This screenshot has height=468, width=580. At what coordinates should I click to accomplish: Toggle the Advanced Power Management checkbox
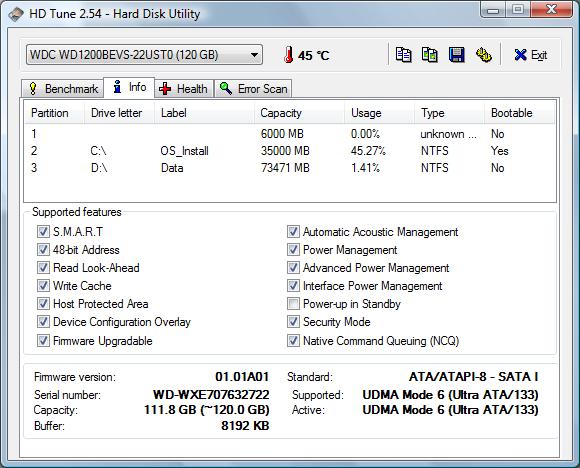coord(293,267)
